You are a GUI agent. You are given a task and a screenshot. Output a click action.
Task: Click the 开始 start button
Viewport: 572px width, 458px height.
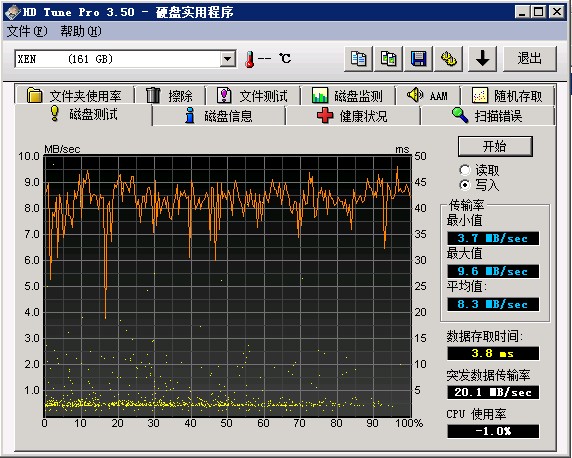(x=495, y=146)
